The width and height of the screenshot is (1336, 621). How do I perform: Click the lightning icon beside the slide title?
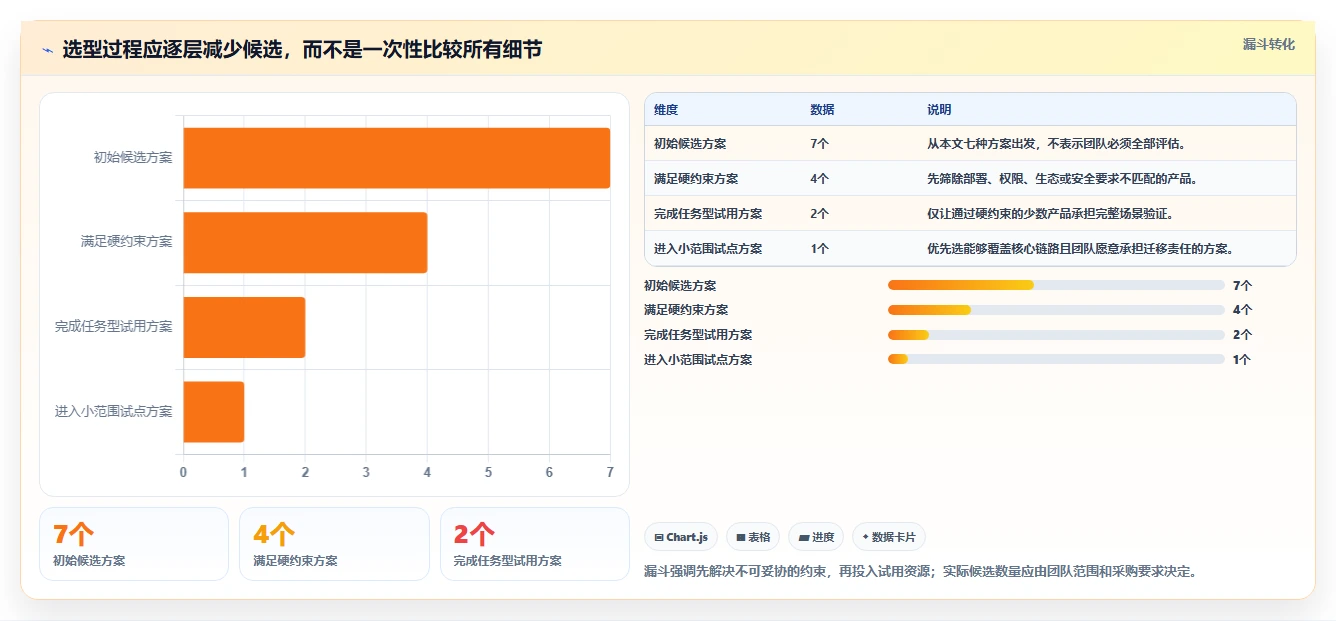(48, 50)
